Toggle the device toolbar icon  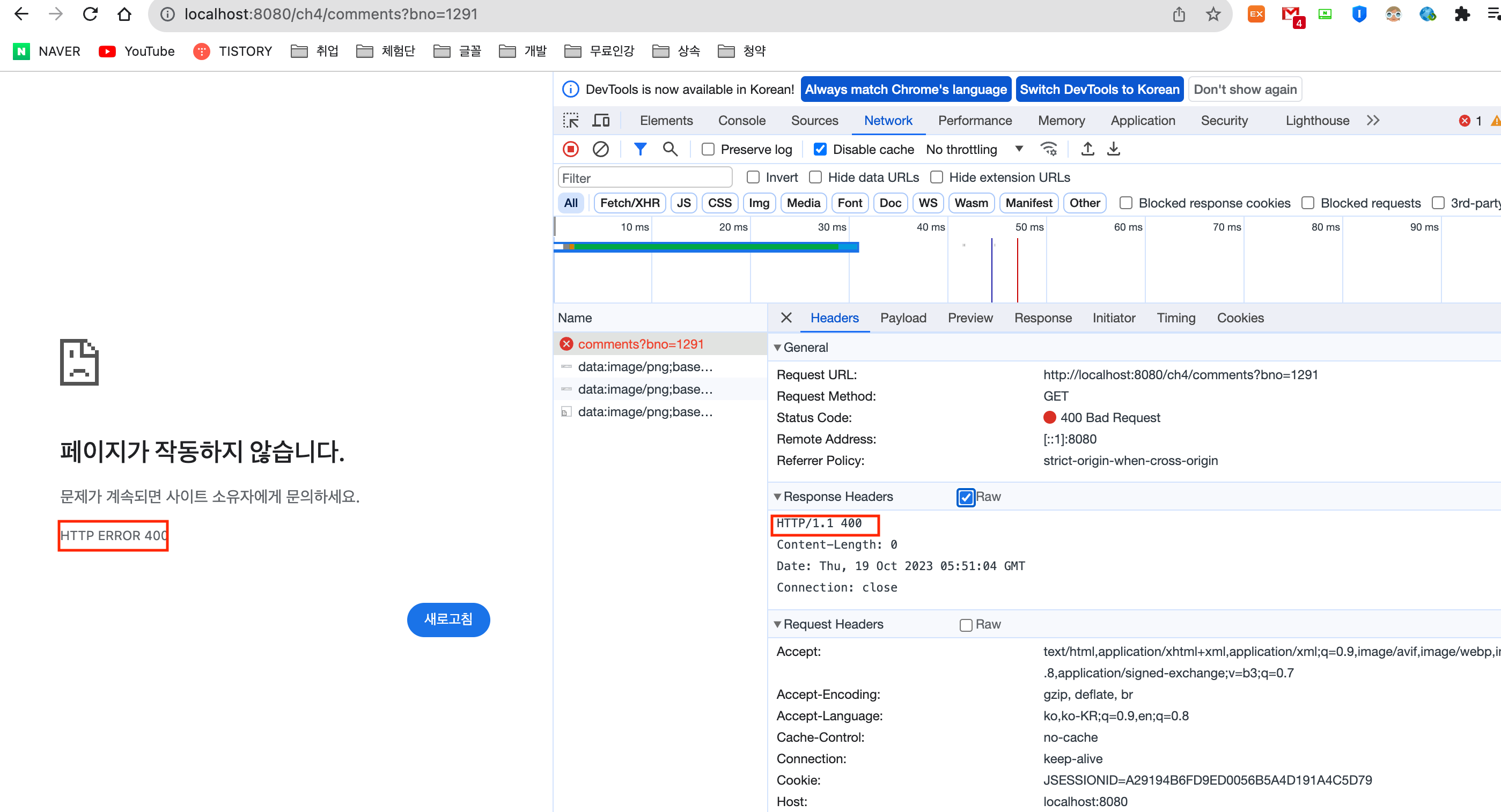click(601, 121)
